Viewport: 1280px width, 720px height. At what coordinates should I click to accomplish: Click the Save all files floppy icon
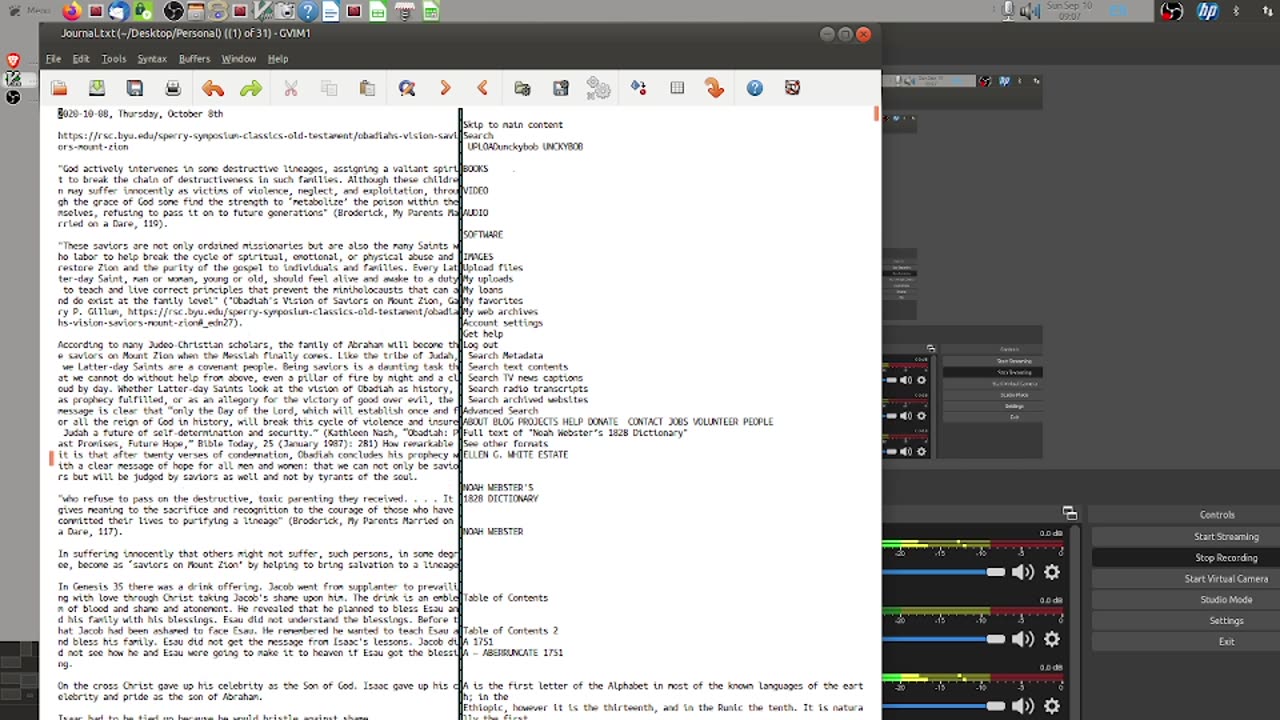pos(135,88)
